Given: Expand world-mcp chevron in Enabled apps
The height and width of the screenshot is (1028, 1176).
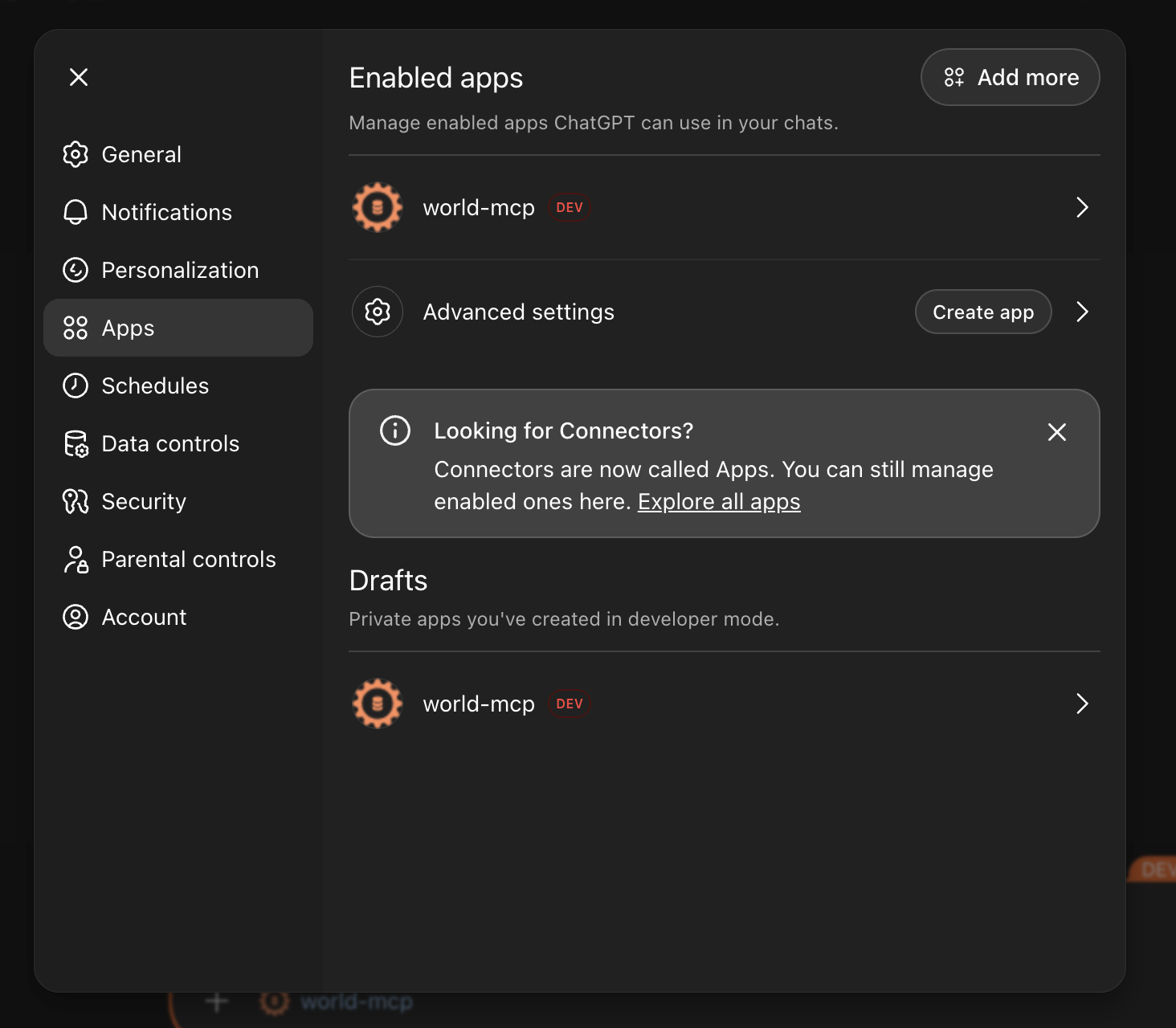Looking at the screenshot, I should point(1082,207).
